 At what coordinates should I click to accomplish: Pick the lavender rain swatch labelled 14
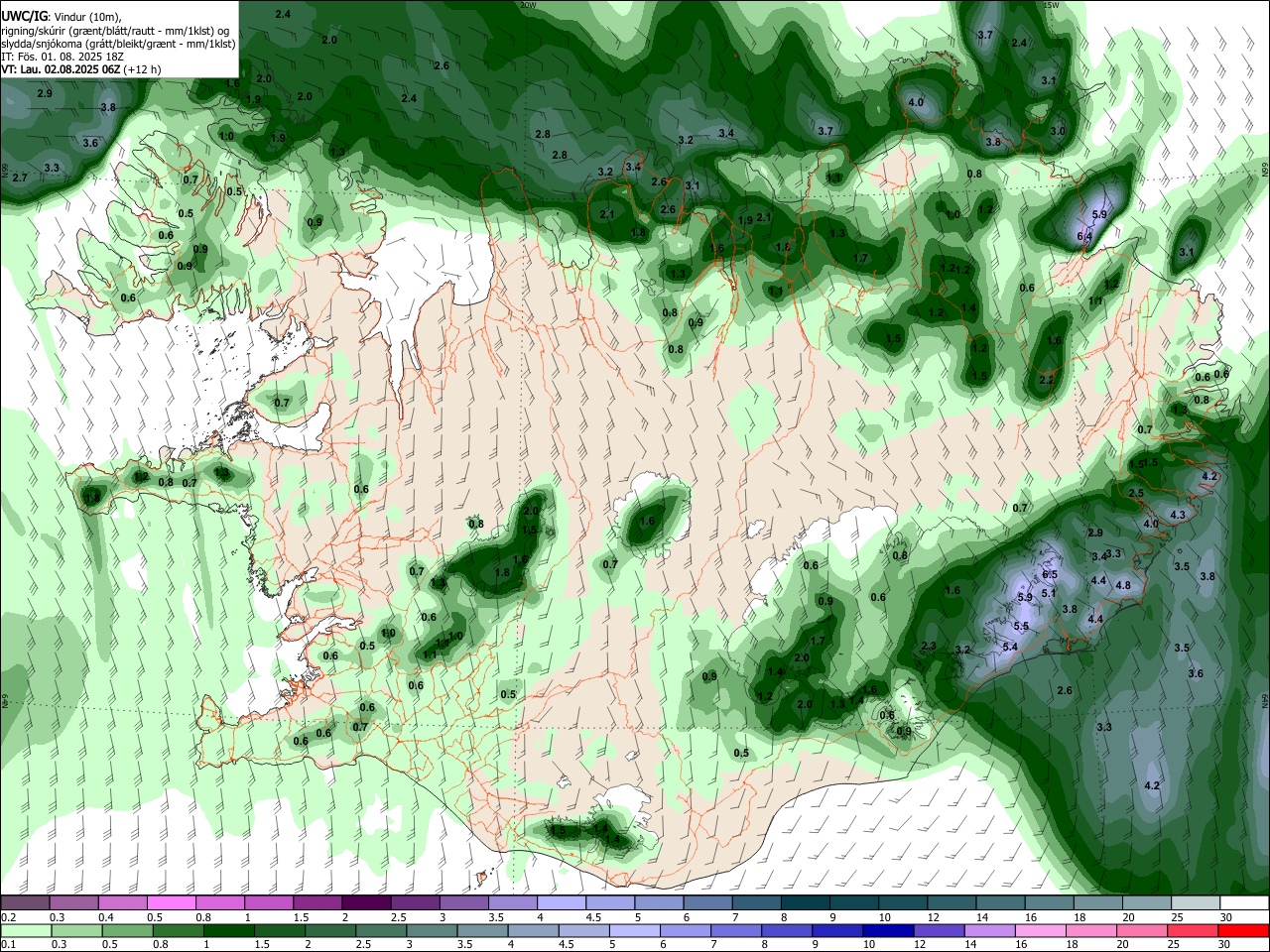(989, 930)
